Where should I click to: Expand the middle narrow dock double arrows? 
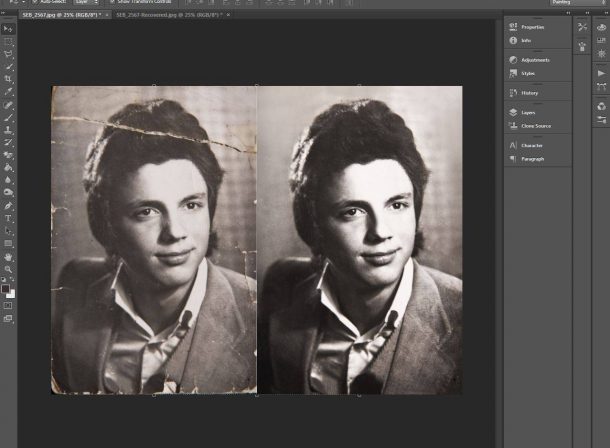tap(587, 13)
